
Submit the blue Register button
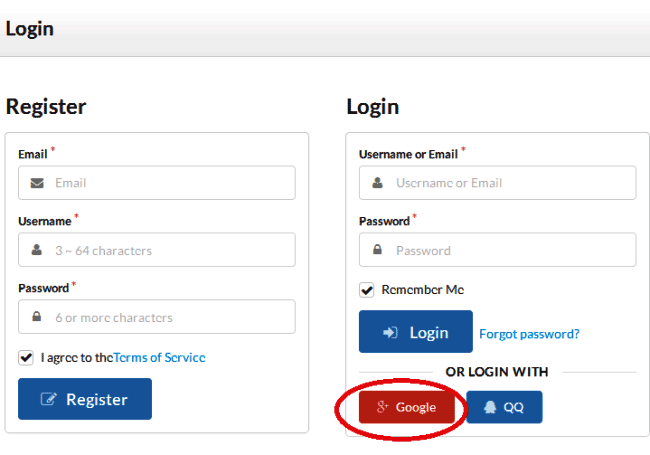click(x=85, y=399)
